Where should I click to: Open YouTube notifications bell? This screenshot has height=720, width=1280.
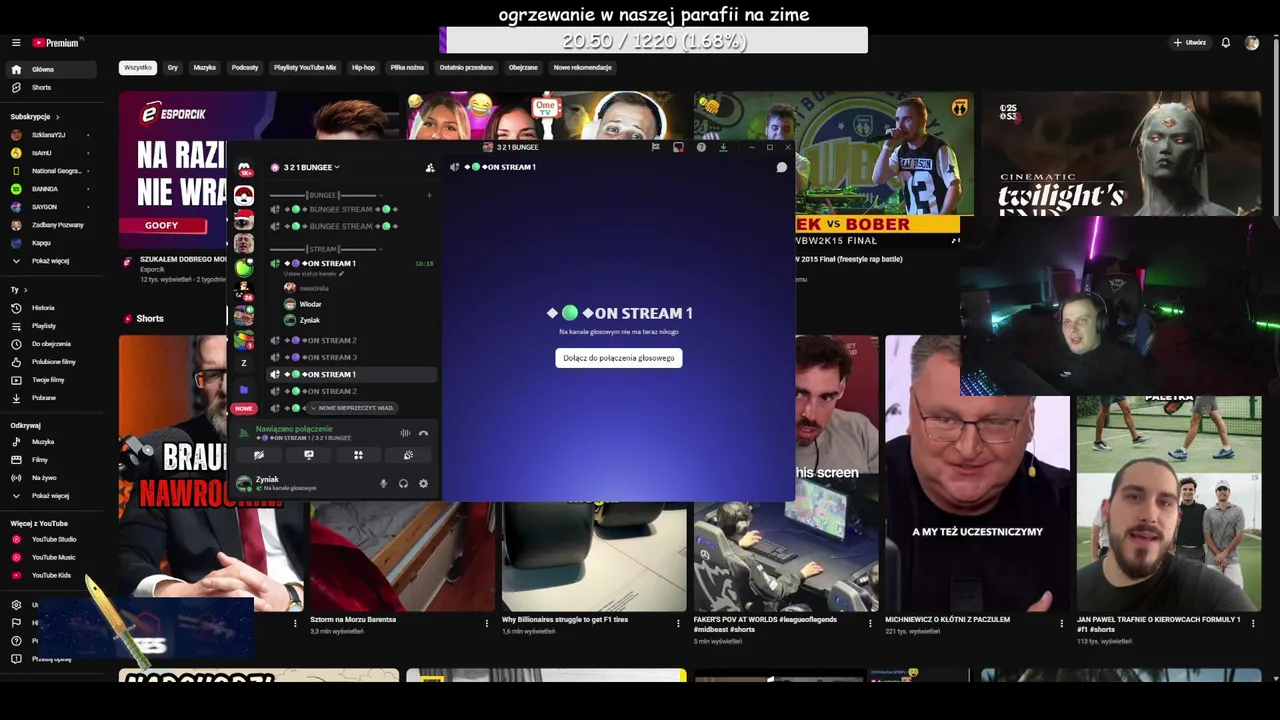tap(1225, 43)
